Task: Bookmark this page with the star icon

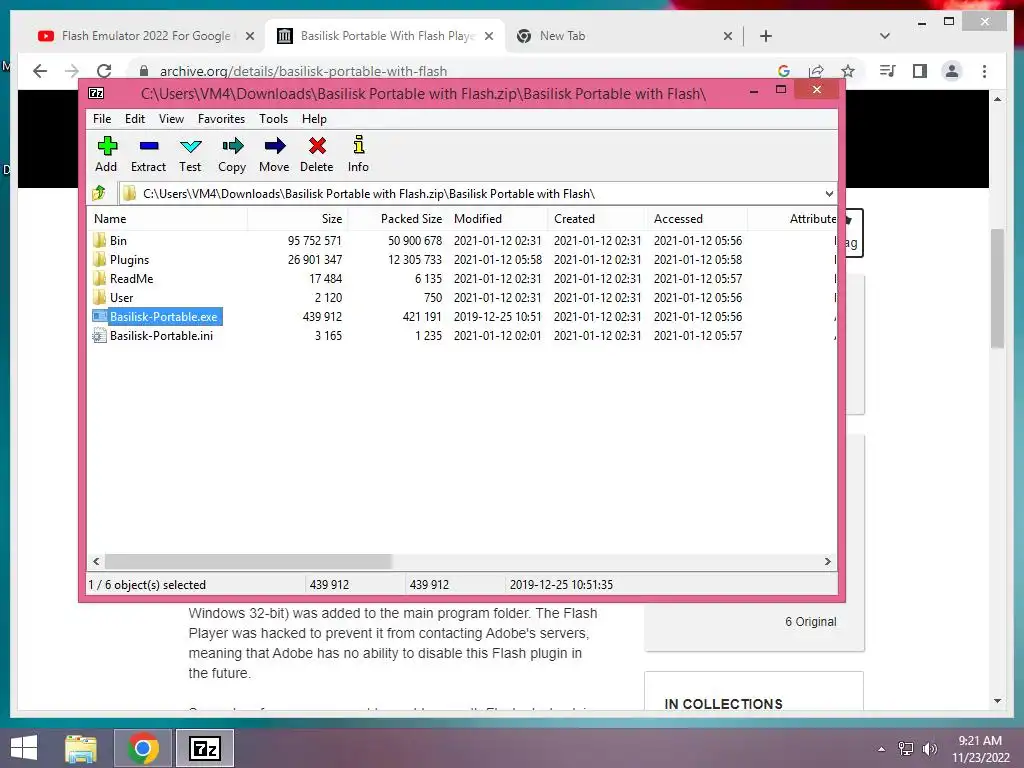Action: (x=848, y=71)
